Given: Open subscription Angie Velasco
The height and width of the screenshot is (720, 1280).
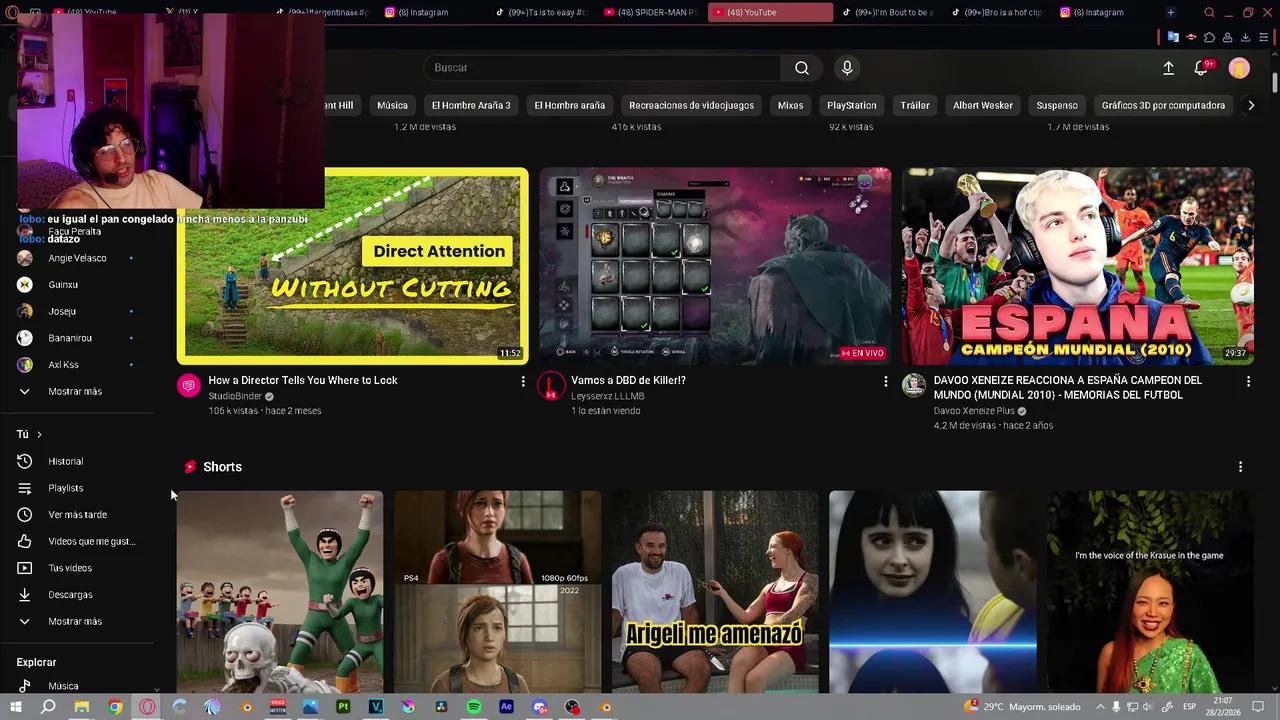Looking at the screenshot, I should [77, 258].
